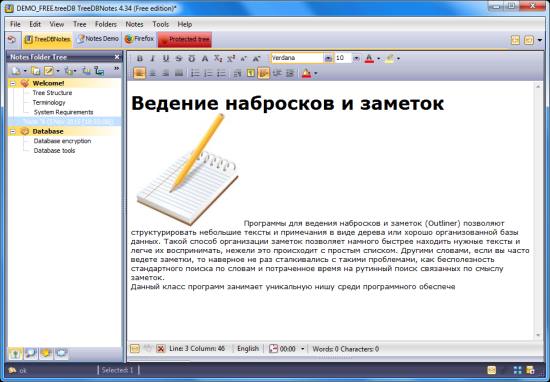Align text left

tap(140, 73)
